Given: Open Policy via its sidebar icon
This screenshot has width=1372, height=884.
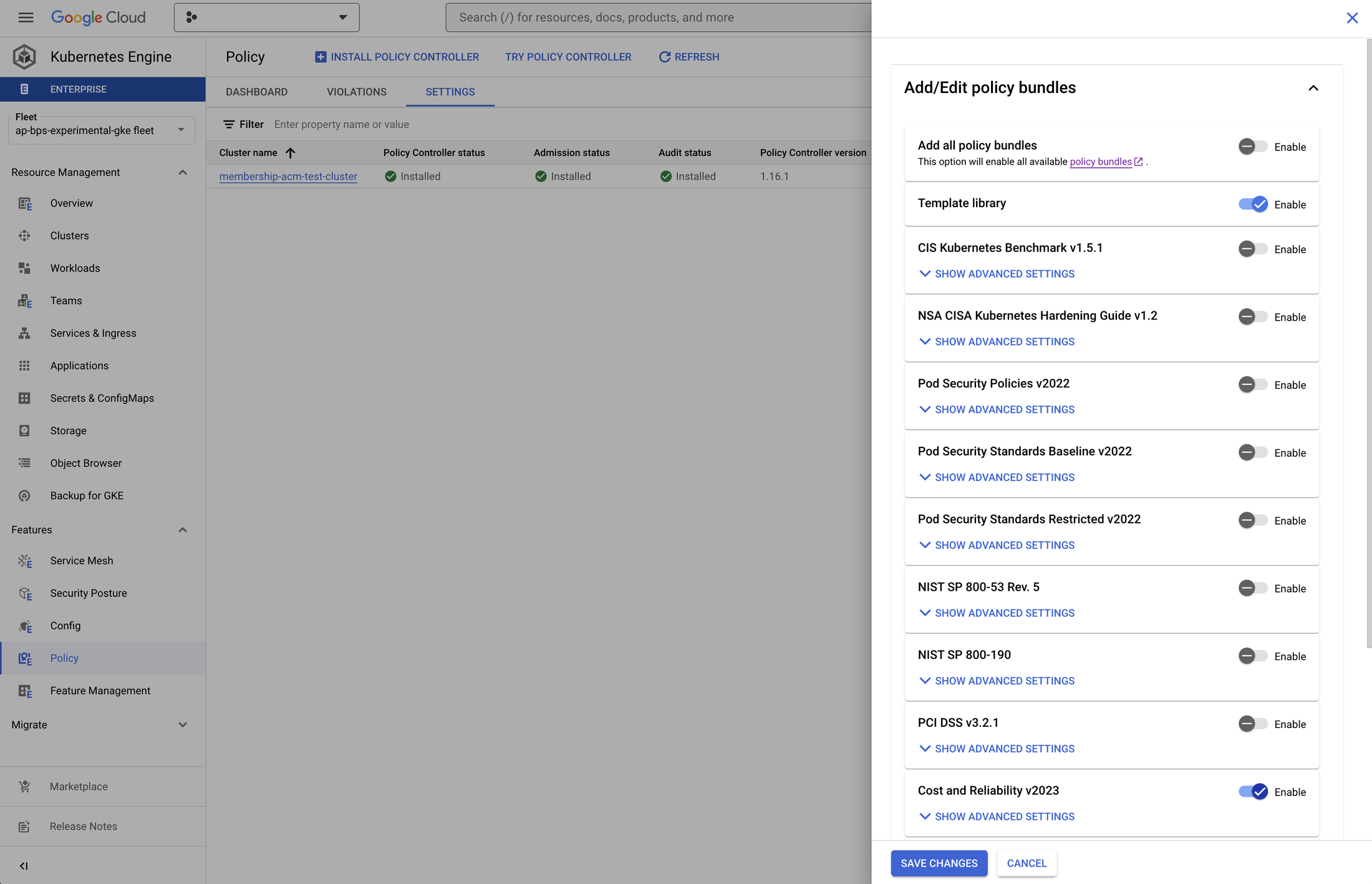Looking at the screenshot, I should pyautogui.click(x=24, y=658).
